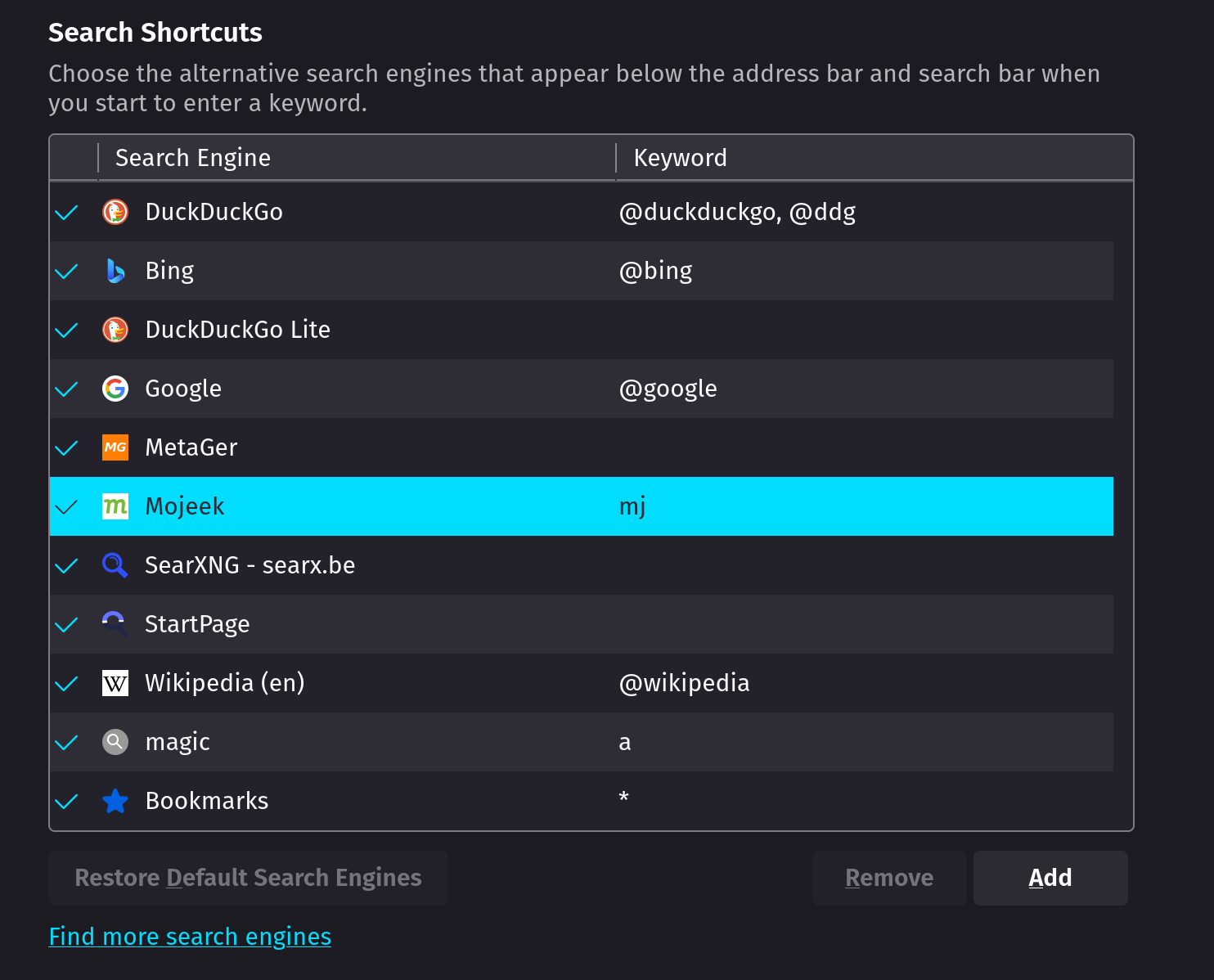Uncheck the Bing search engine
Viewport: 1214px width, 980px height.
click(x=66, y=272)
